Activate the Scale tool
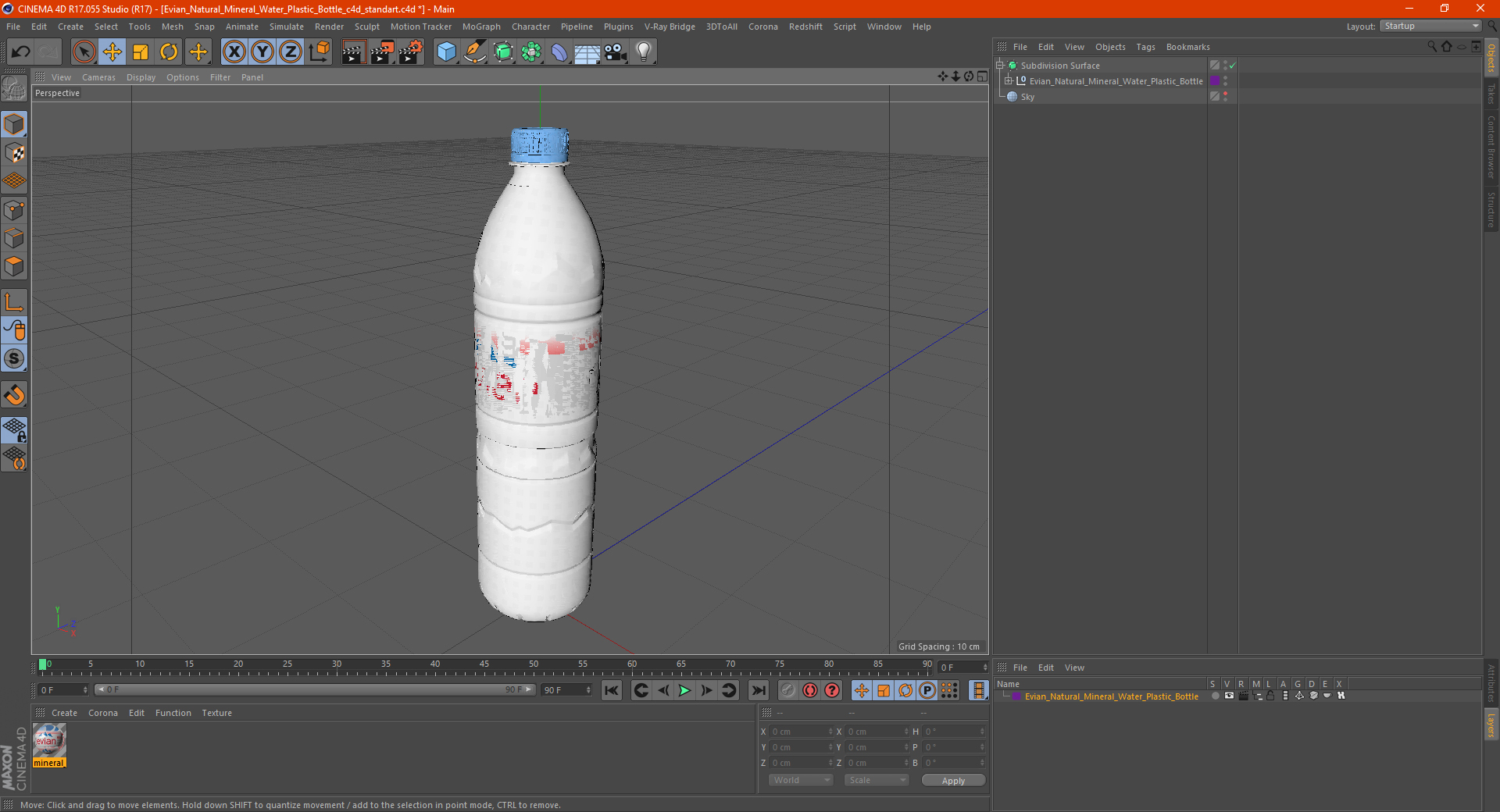This screenshot has height=812, width=1500. [141, 52]
